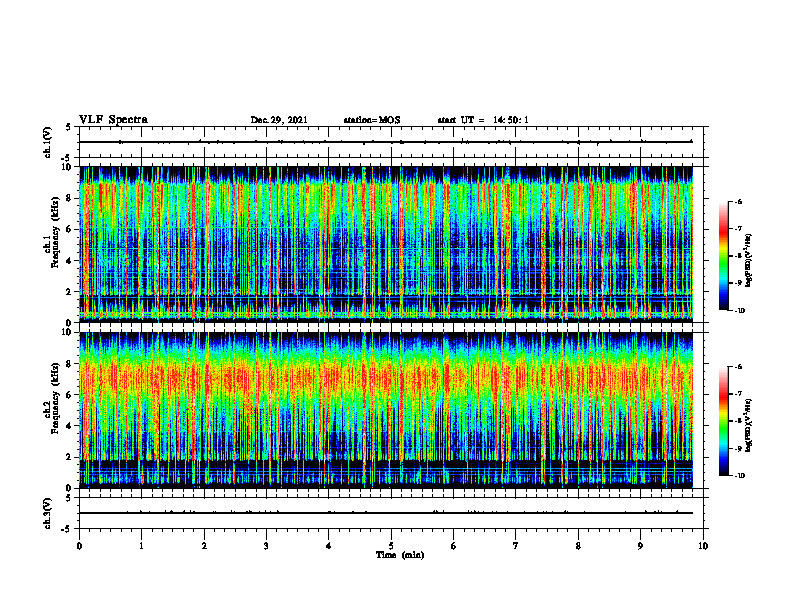792x612 pixels.
Task: Click the "5" tick on ch.1(V) axis
Action: (x=69, y=127)
